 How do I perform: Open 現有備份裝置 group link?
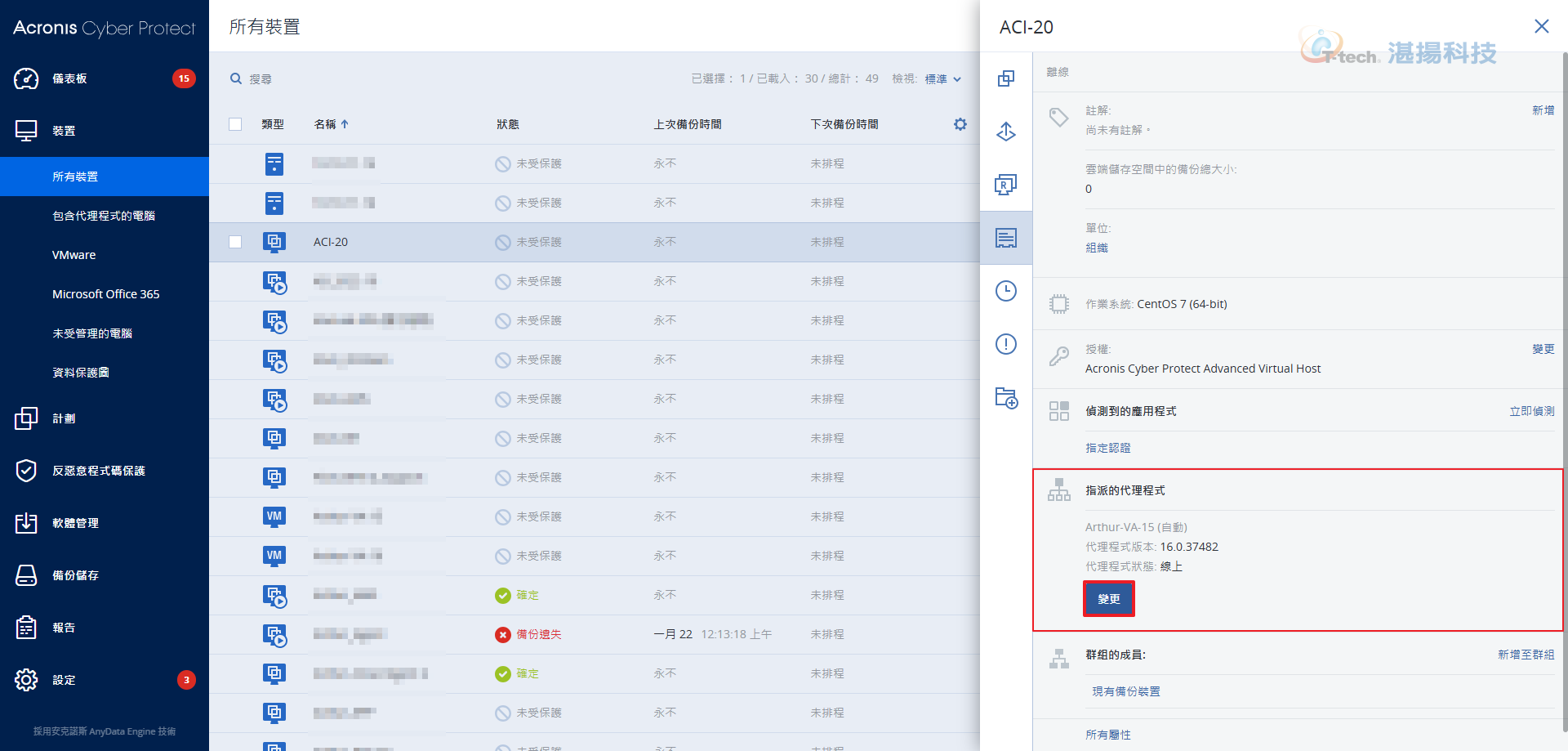[1126, 691]
